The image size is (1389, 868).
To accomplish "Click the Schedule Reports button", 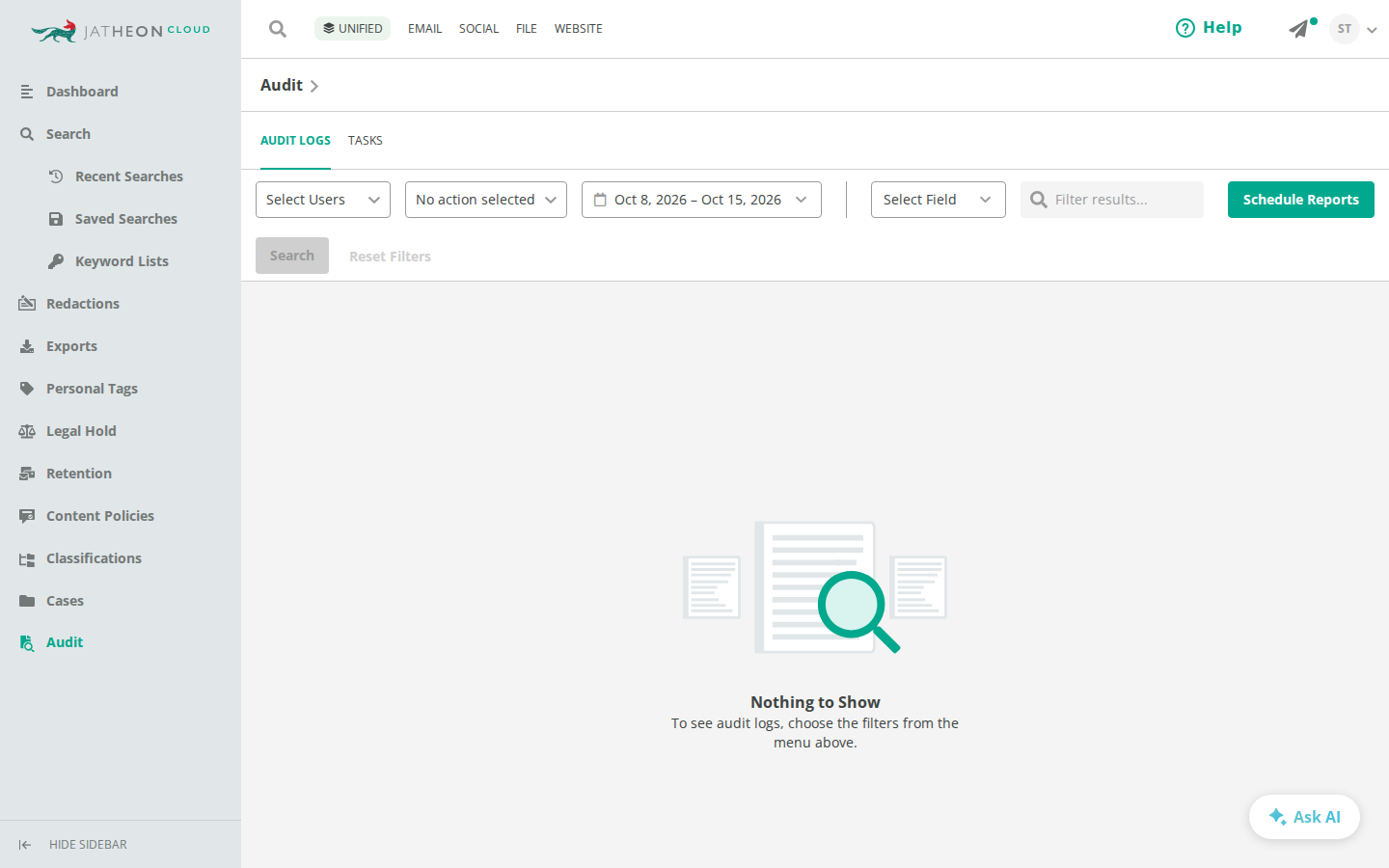I will click(x=1300, y=200).
